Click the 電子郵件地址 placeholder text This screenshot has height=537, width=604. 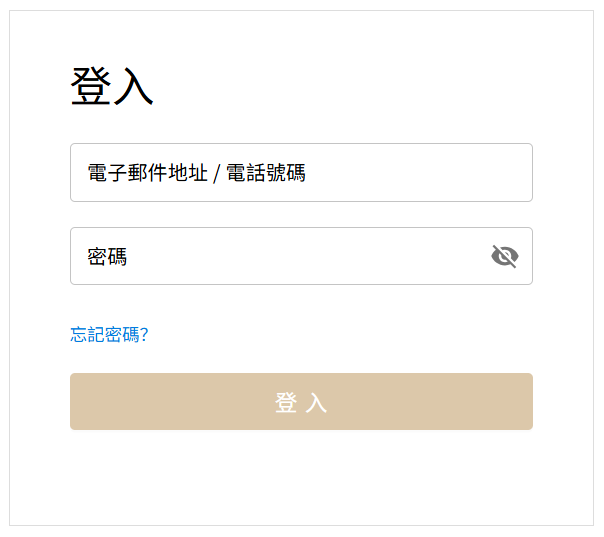coord(196,173)
